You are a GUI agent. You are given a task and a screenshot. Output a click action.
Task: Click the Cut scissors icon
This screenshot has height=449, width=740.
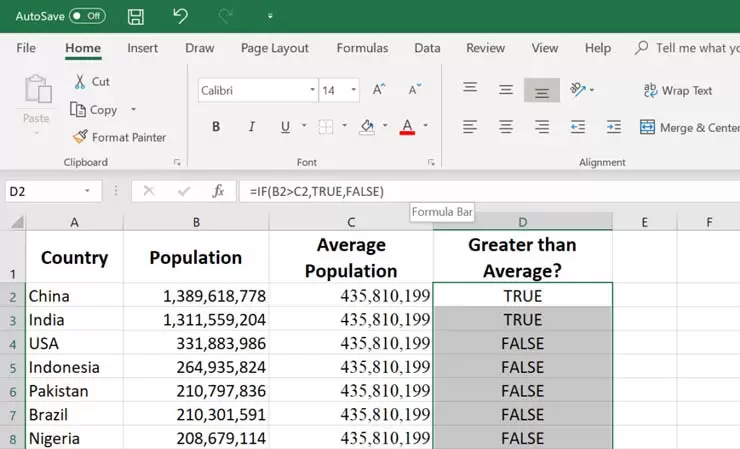80,81
